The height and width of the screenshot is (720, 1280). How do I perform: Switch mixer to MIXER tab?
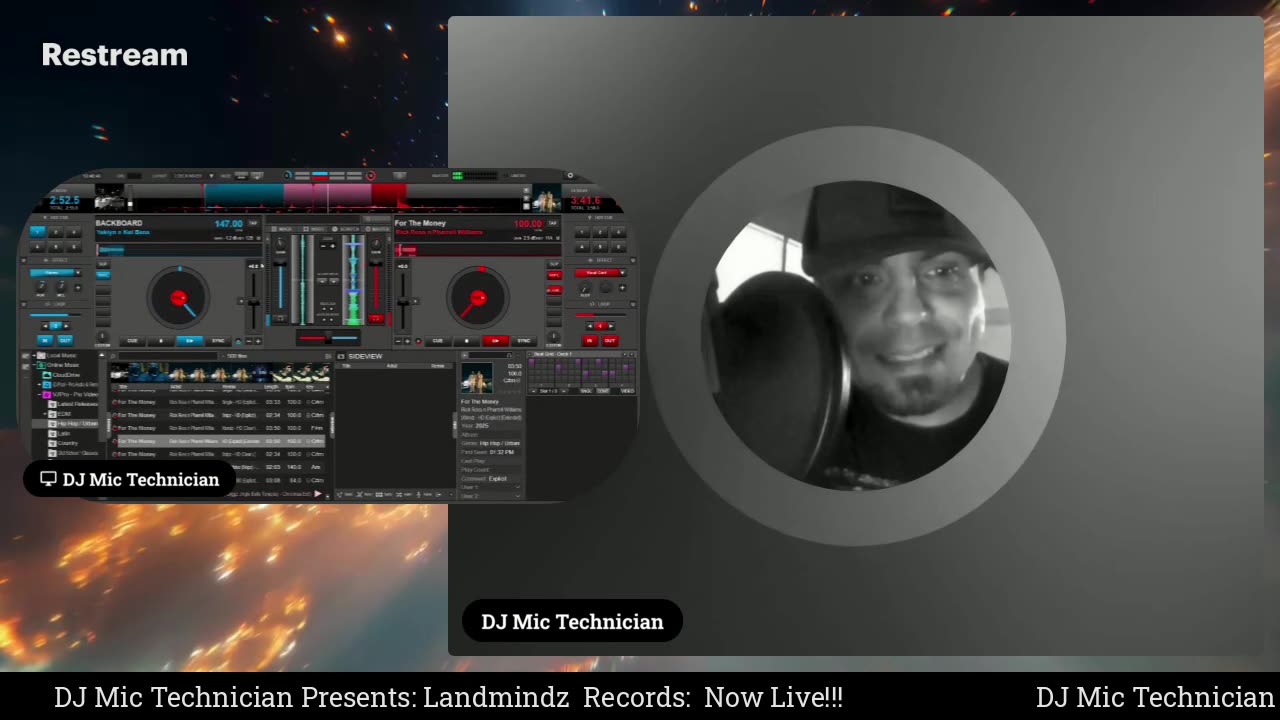click(x=282, y=229)
